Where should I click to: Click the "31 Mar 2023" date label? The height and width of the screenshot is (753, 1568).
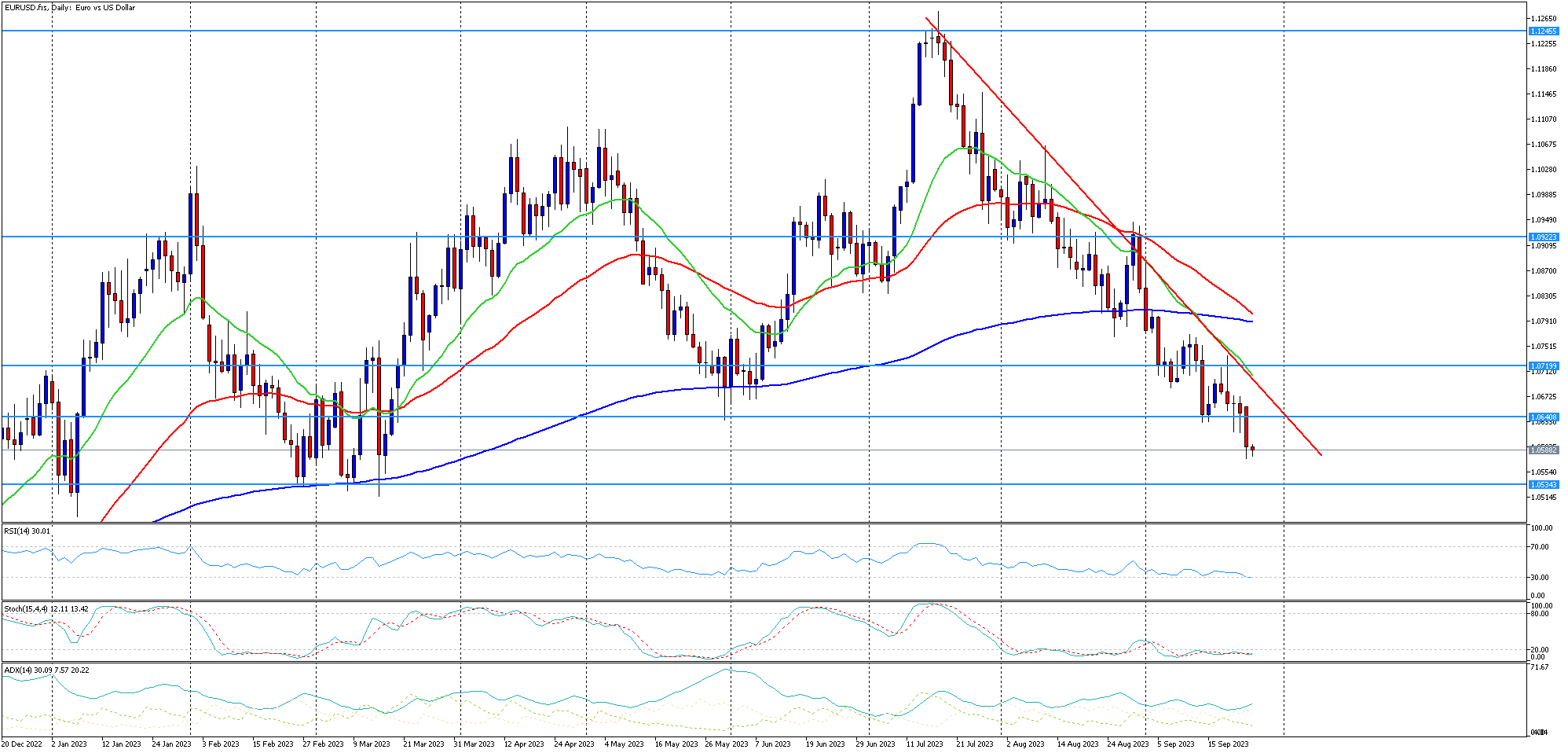click(474, 744)
